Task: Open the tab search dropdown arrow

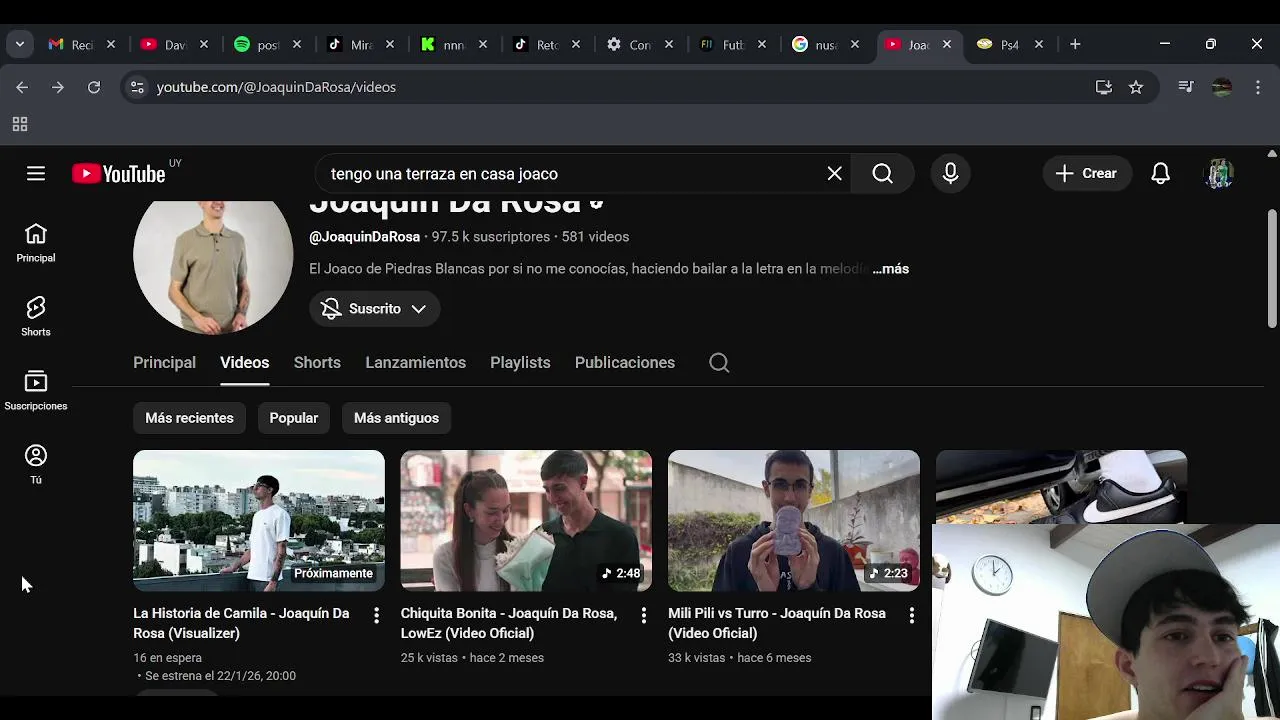Action: [20, 45]
